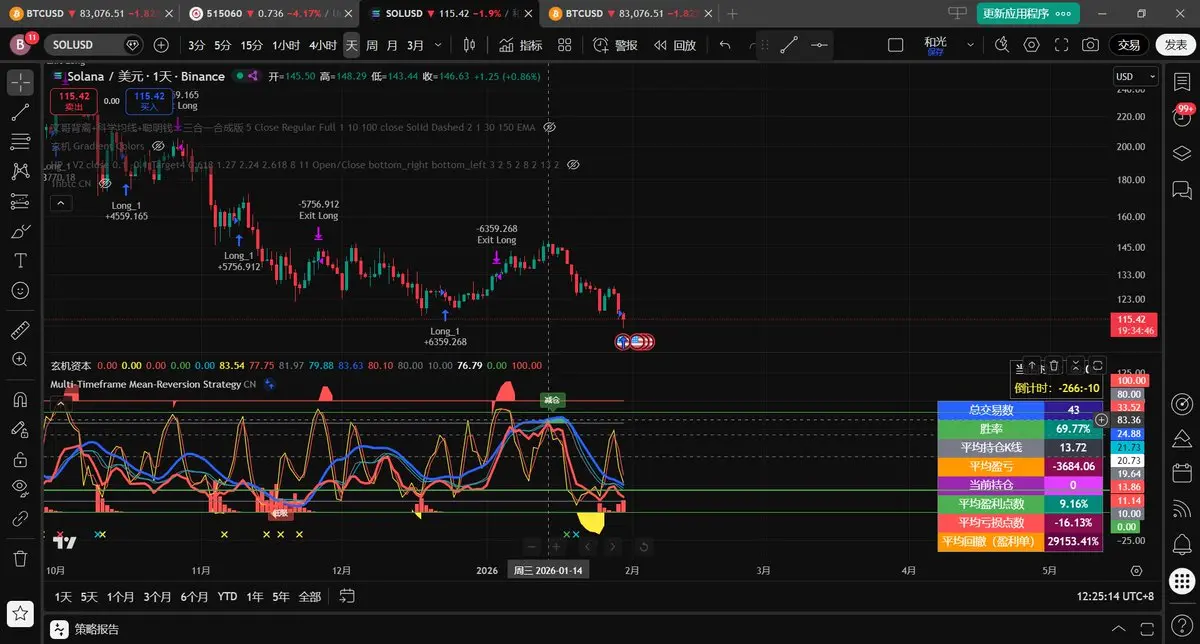Toggle visibility of the EMA indicator

[x=549, y=128]
